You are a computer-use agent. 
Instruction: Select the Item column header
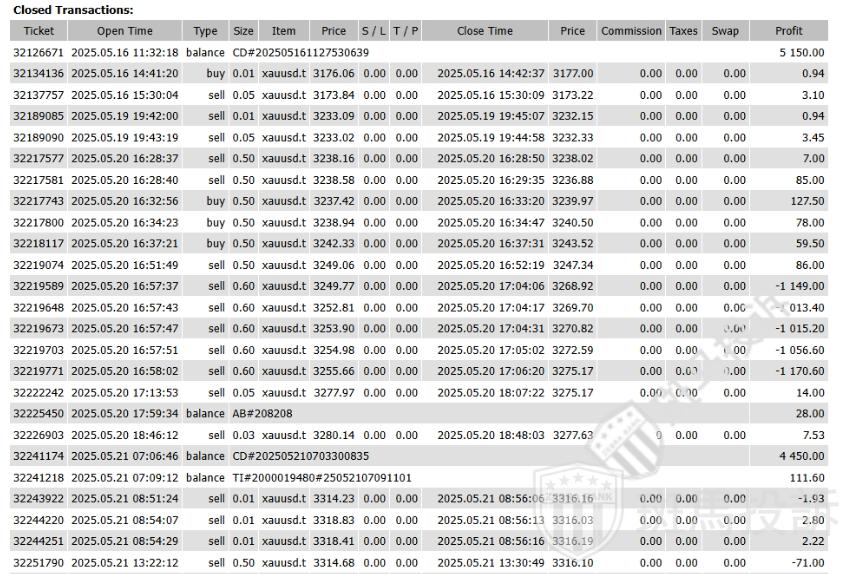click(x=283, y=31)
